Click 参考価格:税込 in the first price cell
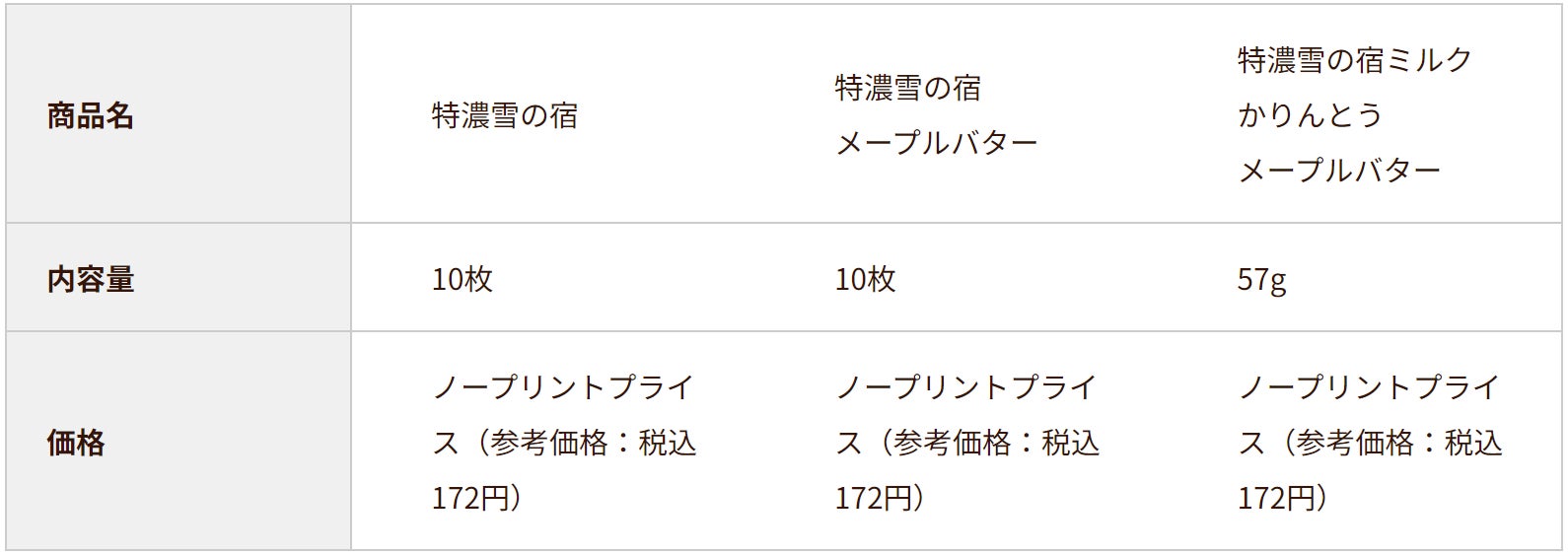The image size is (1568, 555). [x=593, y=444]
